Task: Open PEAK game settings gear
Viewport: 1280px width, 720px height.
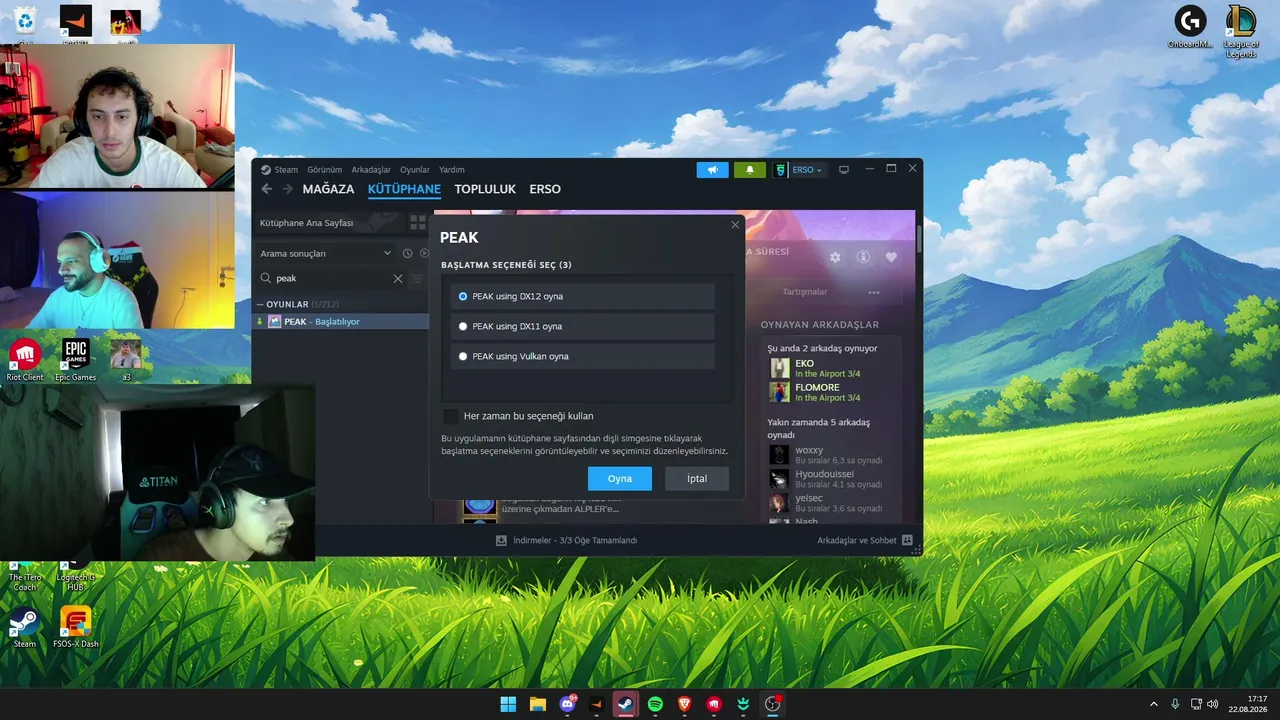Action: [835, 257]
